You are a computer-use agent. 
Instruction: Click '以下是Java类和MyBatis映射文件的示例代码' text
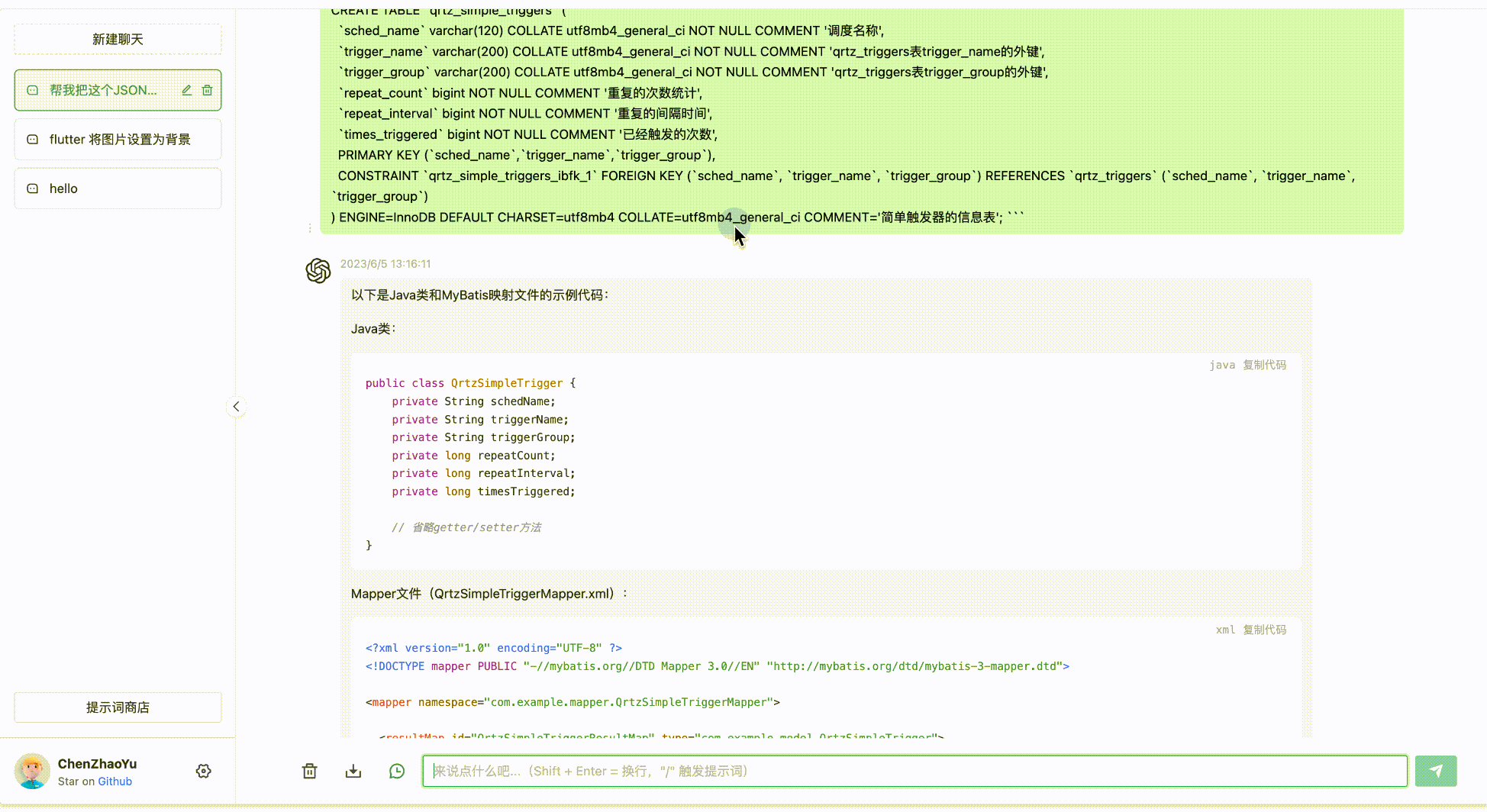[479, 295]
